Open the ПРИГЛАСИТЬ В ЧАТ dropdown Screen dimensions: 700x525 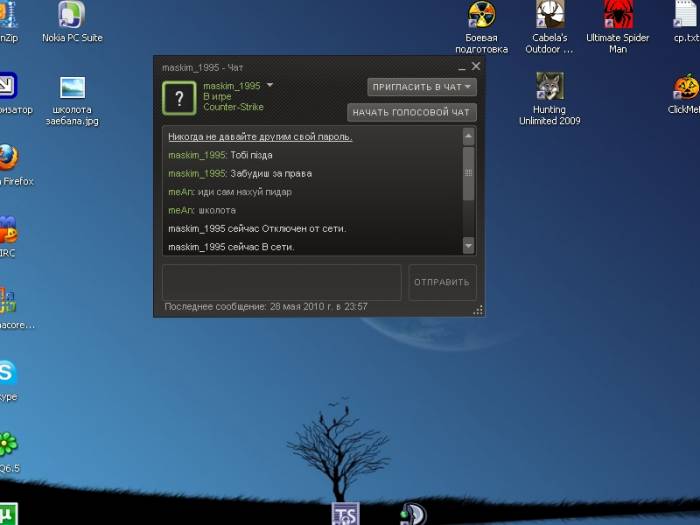pos(421,87)
